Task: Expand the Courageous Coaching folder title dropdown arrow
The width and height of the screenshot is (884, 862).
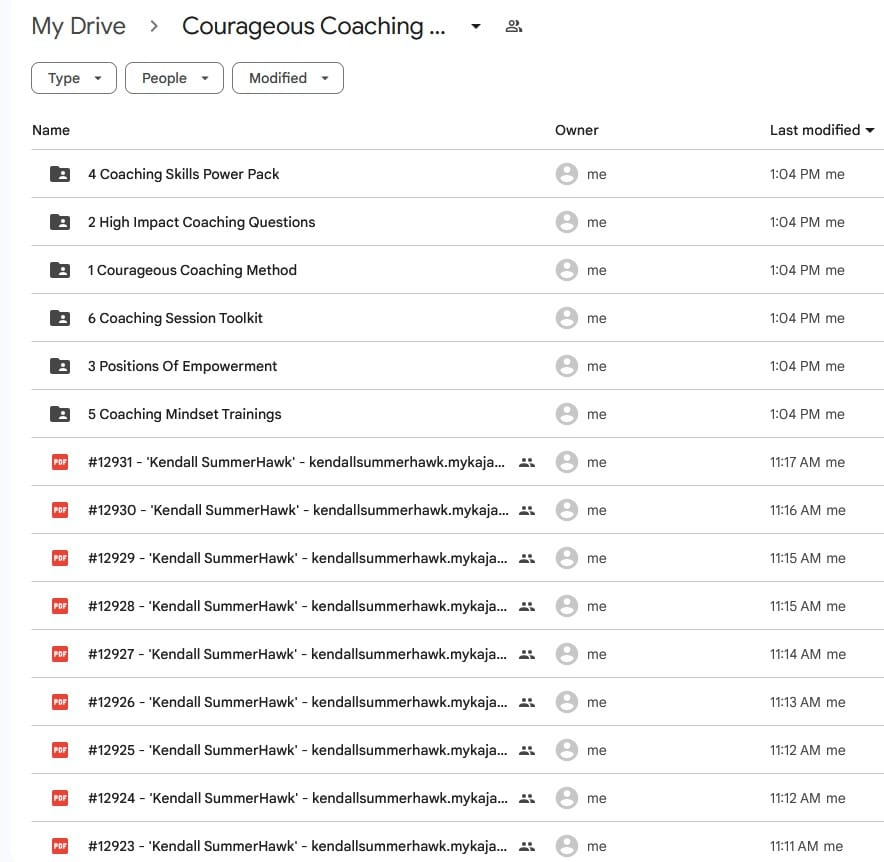Action: pyautogui.click(x=476, y=26)
